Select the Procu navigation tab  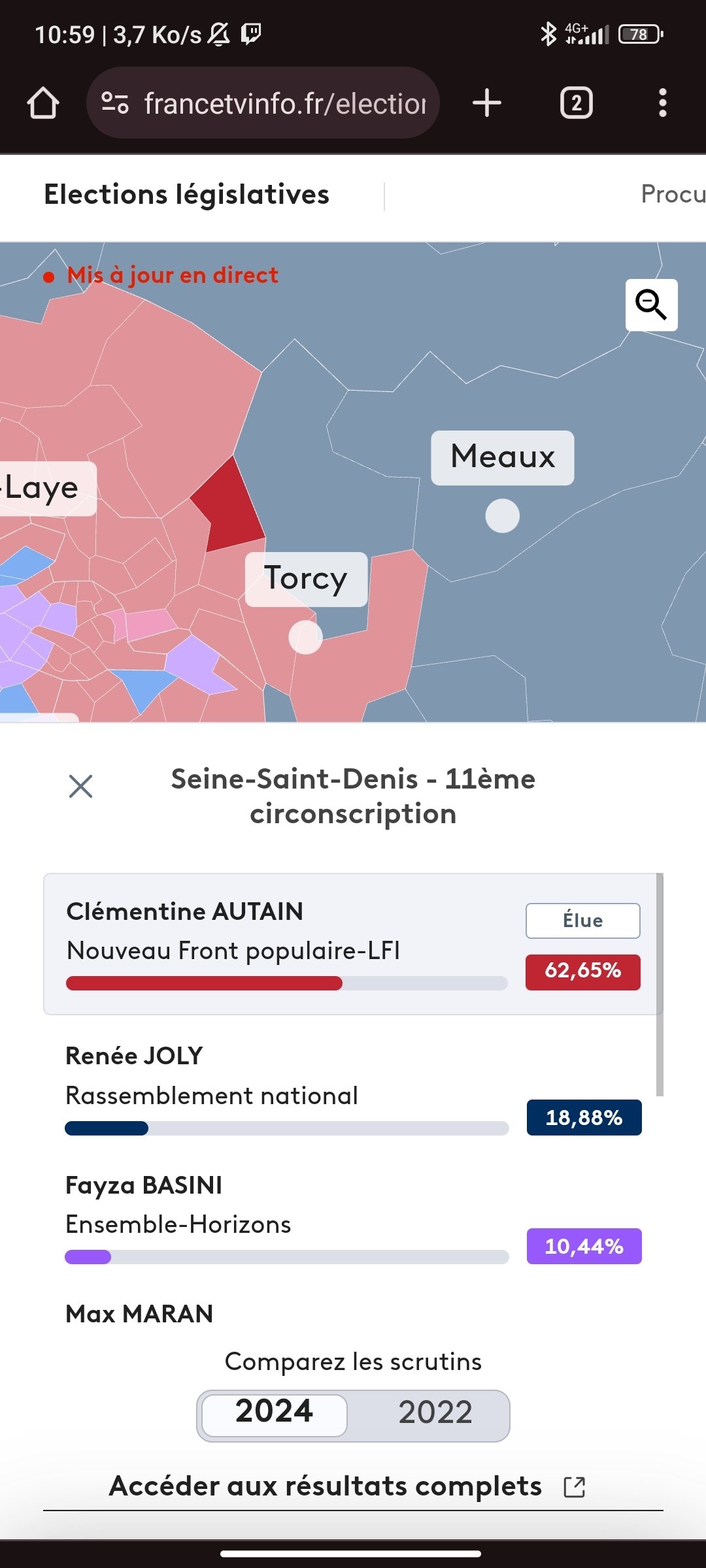(x=673, y=194)
